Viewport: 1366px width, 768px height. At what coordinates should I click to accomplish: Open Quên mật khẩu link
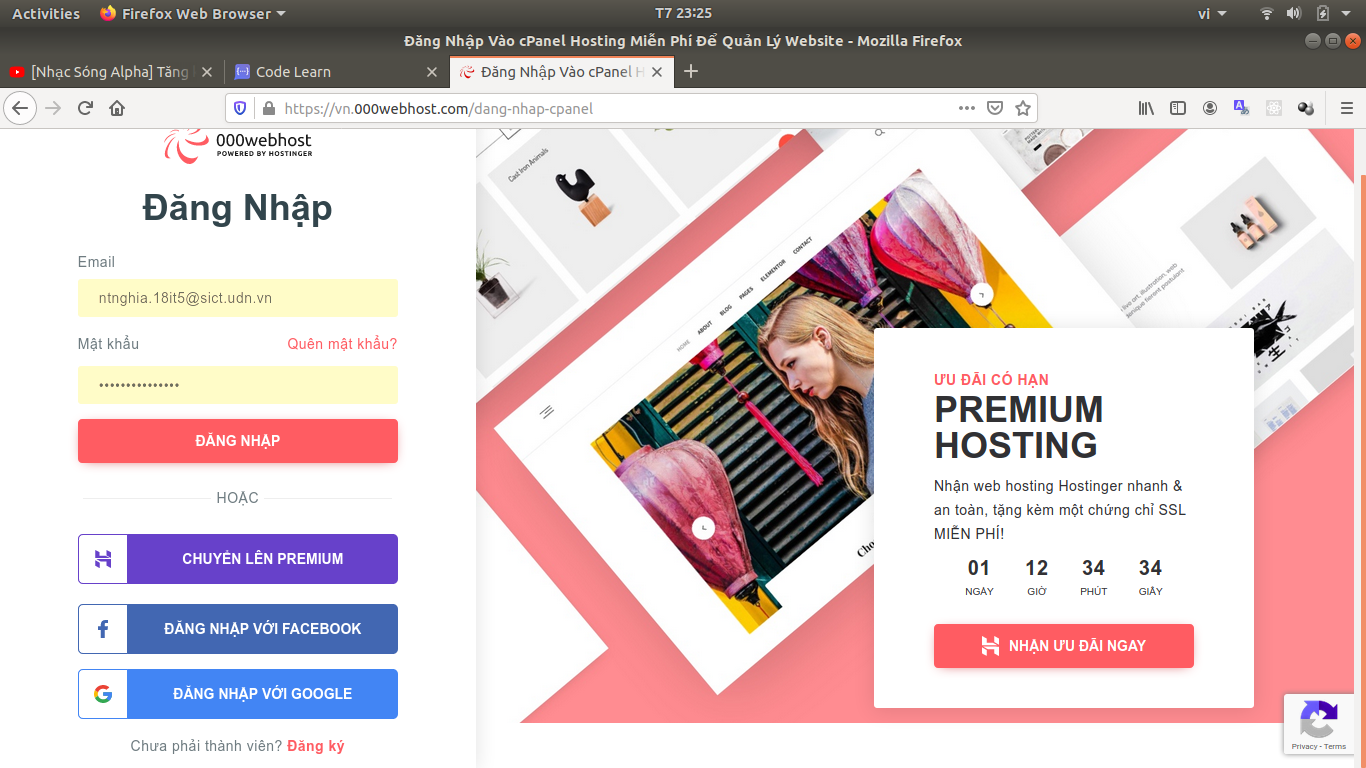342,344
